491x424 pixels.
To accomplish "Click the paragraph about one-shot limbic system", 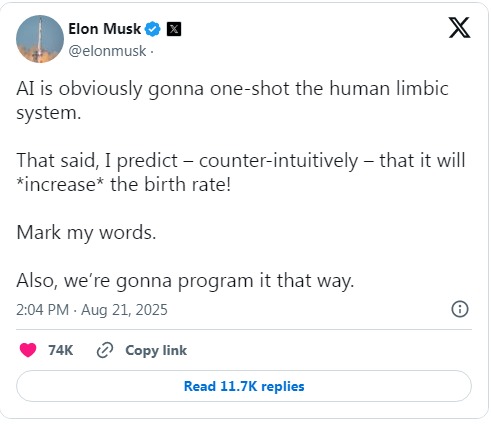I will point(232,100).
